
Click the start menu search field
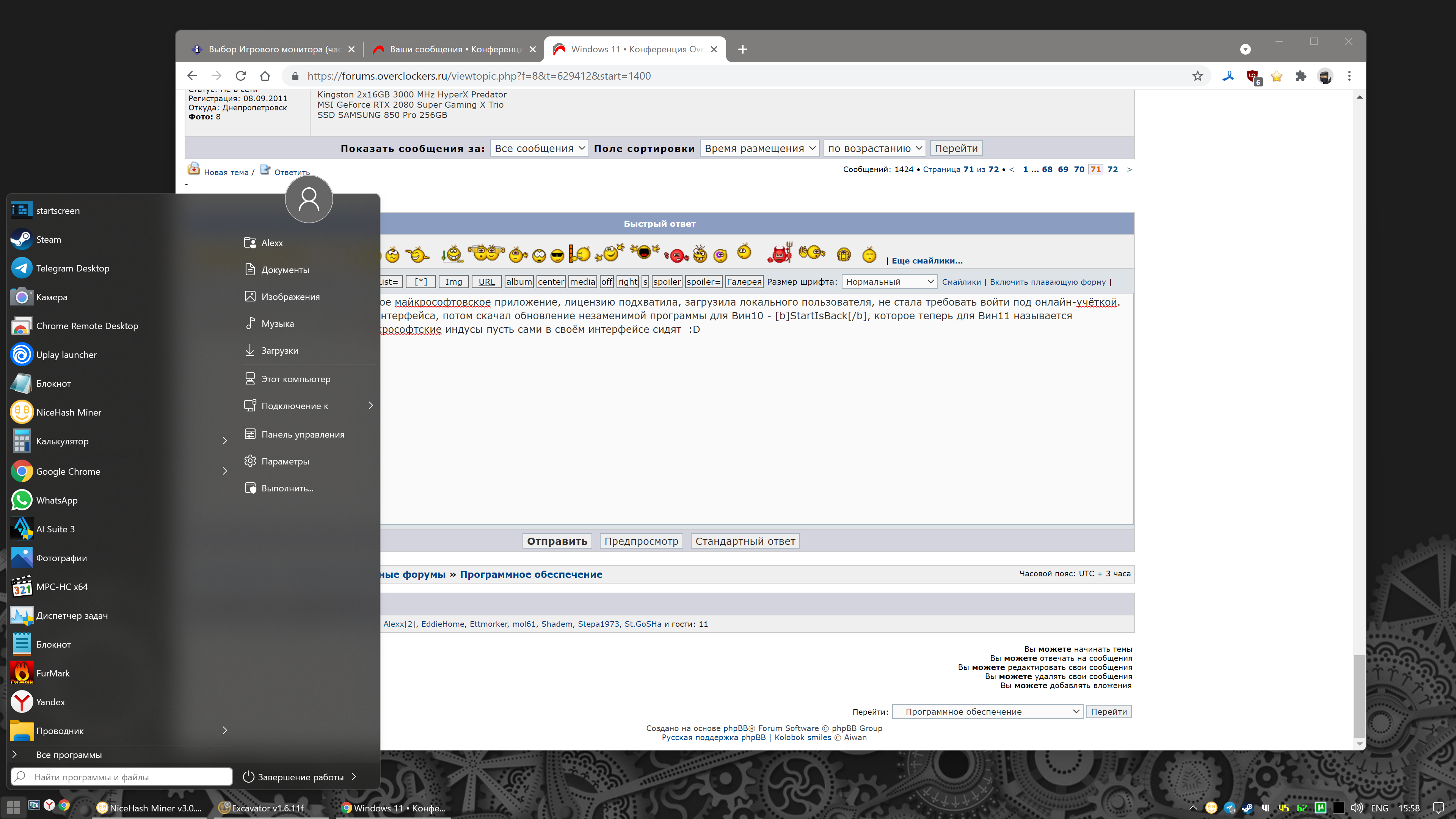(x=130, y=777)
